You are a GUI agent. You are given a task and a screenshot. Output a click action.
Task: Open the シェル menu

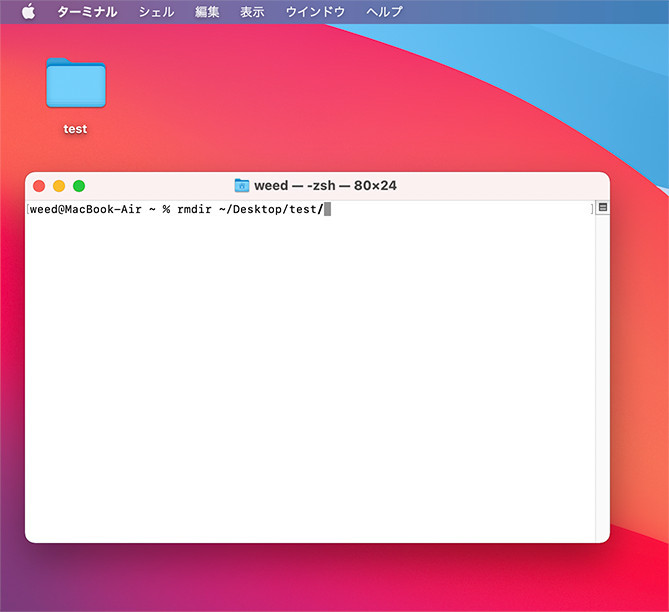click(157, 12)
